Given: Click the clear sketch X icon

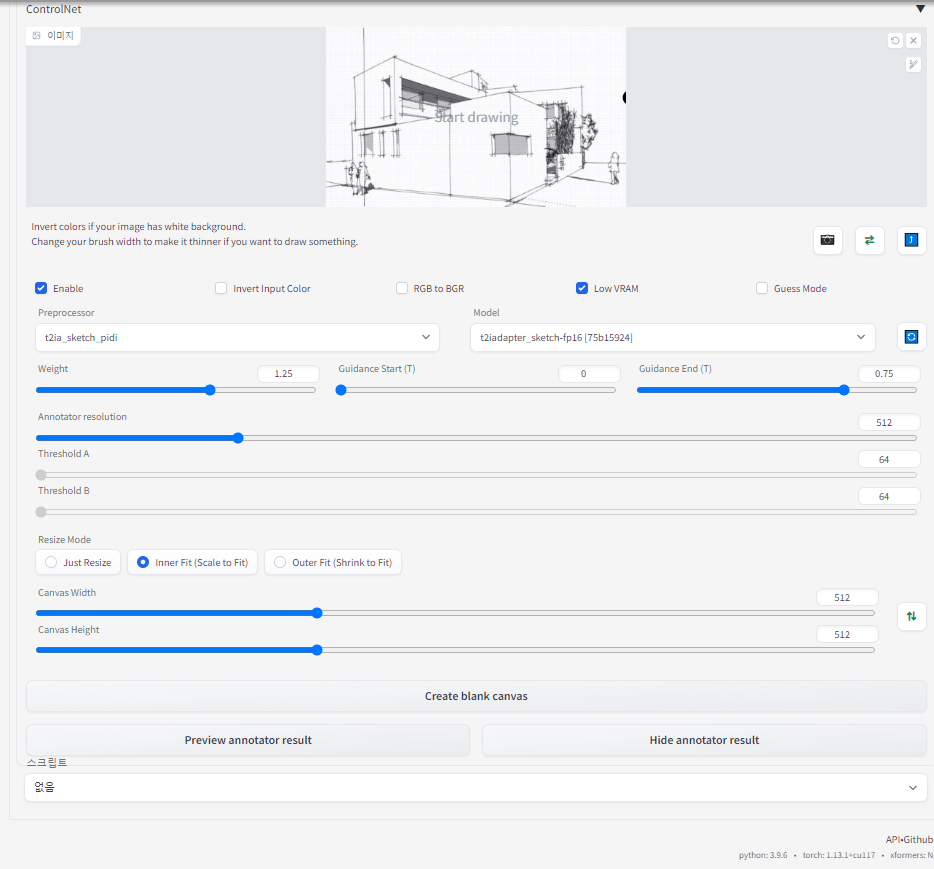Looking at the screenshot, I should 915,40.
